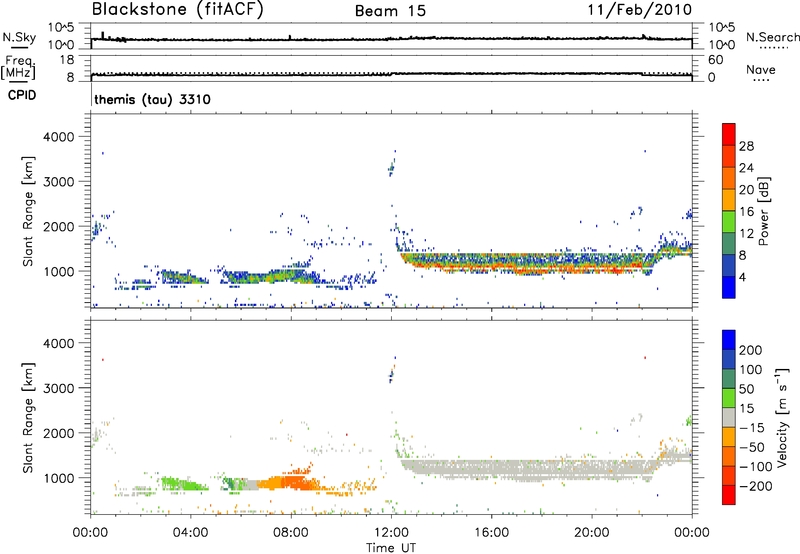
Task: Click 'themis (tau) 3310' text
Action: pyautogui.click(x=153, y=99)
